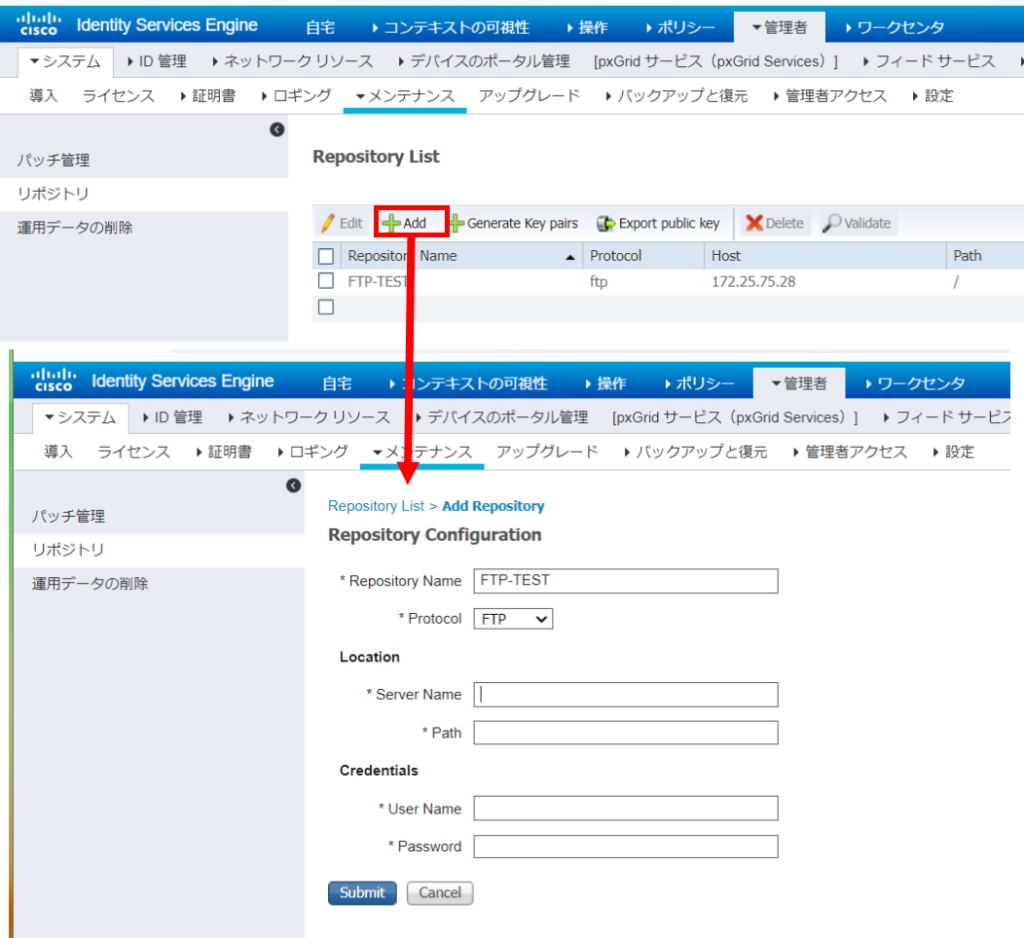1024x938 pixels.
Task: Click the Export public key icon
Action: click(605, 224)
